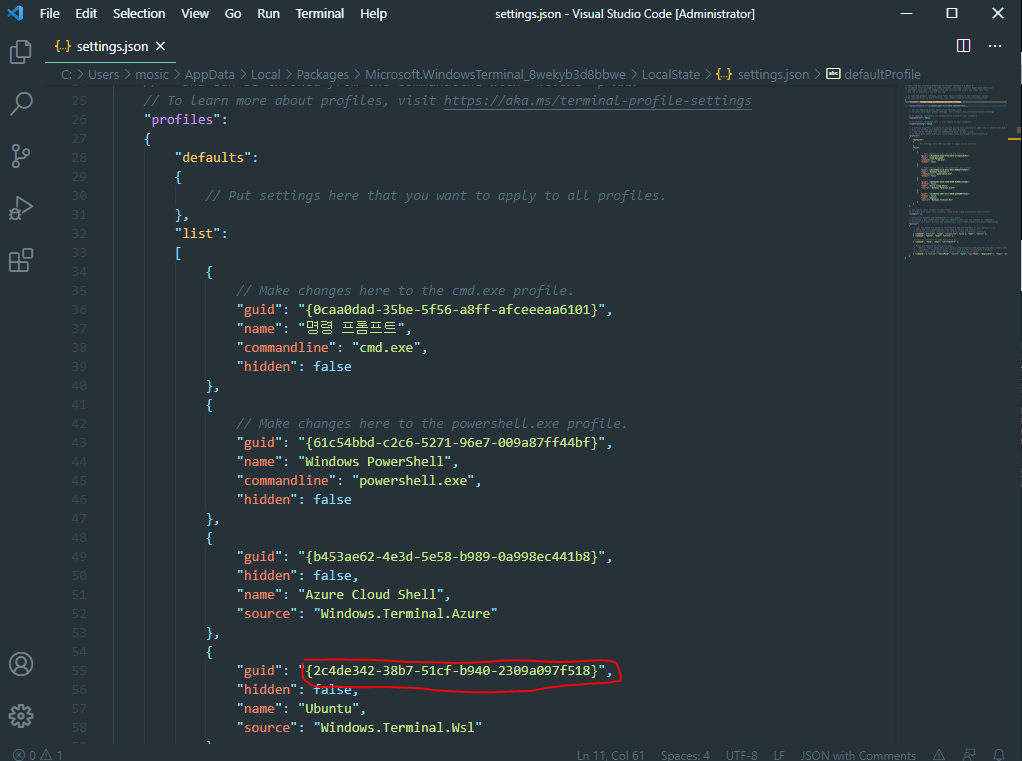Screen dimensions: 1022x761
Task: Click the "profiles" key text
Action: pyautogui.click(x=182, y=119)
